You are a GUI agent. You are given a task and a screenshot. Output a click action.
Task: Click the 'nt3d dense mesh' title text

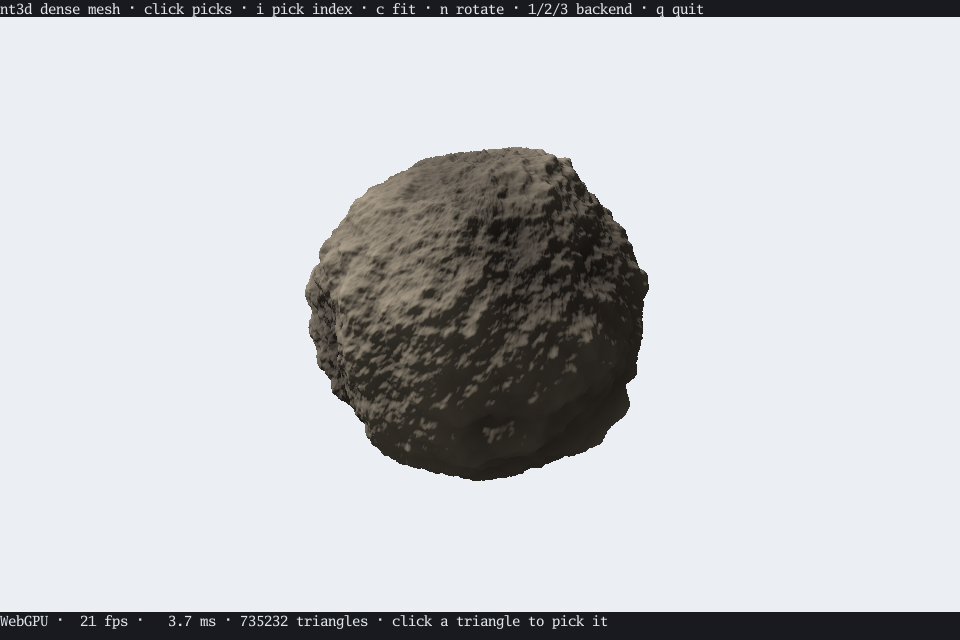pos(60,9)
